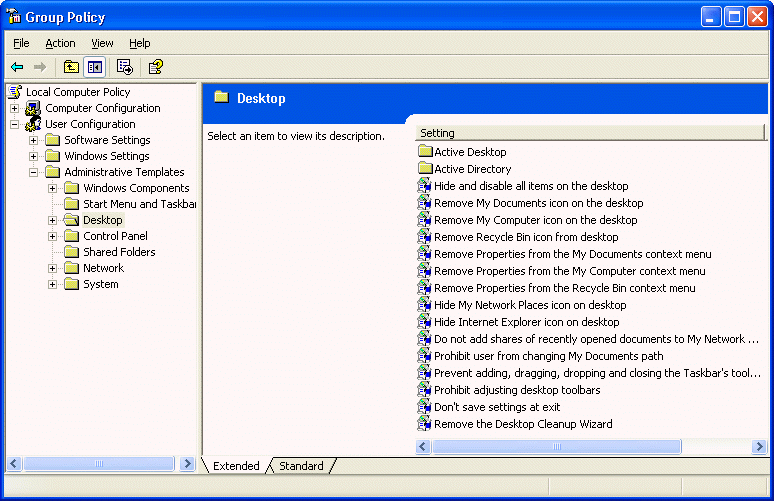The image size is (774, 501).
Task: Click the Local Computer Policy root icon
Action: (15, 92)
